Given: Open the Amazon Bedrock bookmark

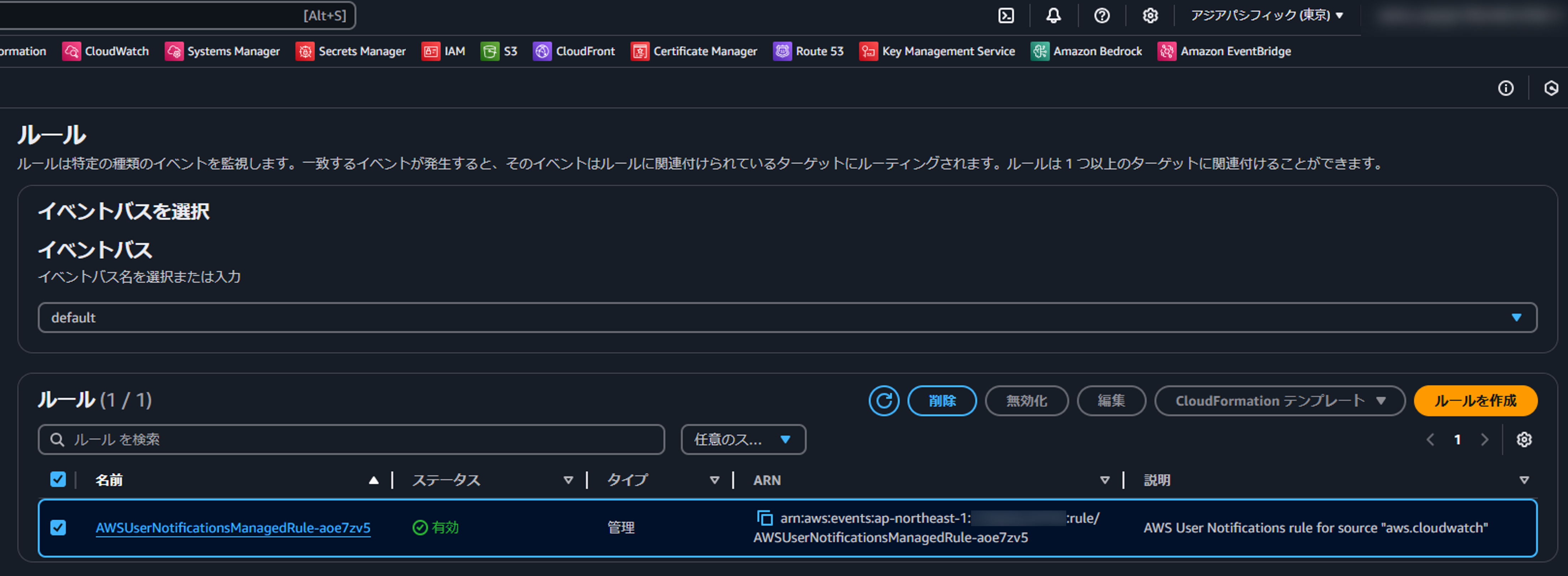Looking at the screenshot, I should tap(1087, 52).
